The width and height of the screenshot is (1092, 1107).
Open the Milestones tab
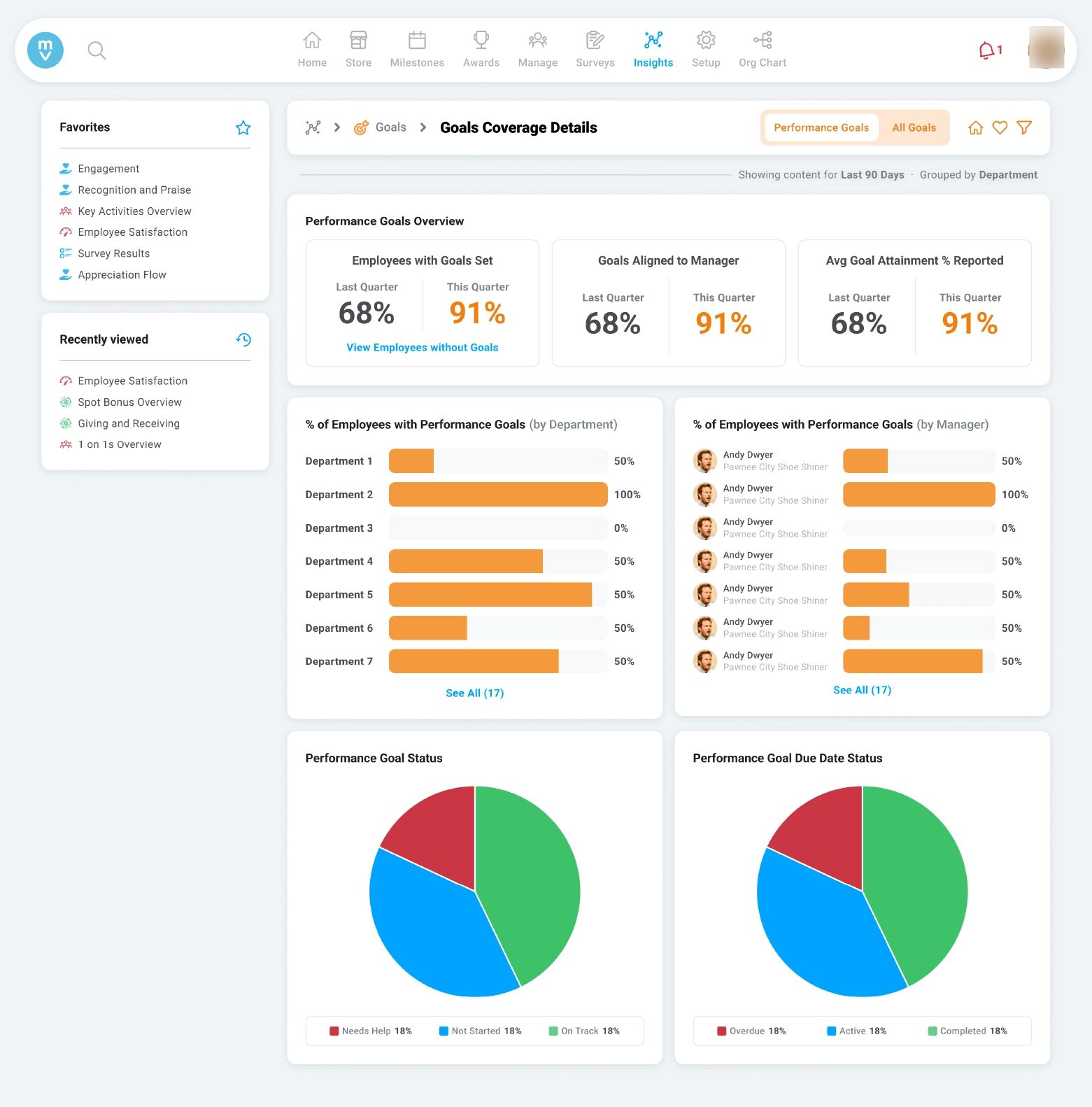pyautogui.click(x=417, y=50)
